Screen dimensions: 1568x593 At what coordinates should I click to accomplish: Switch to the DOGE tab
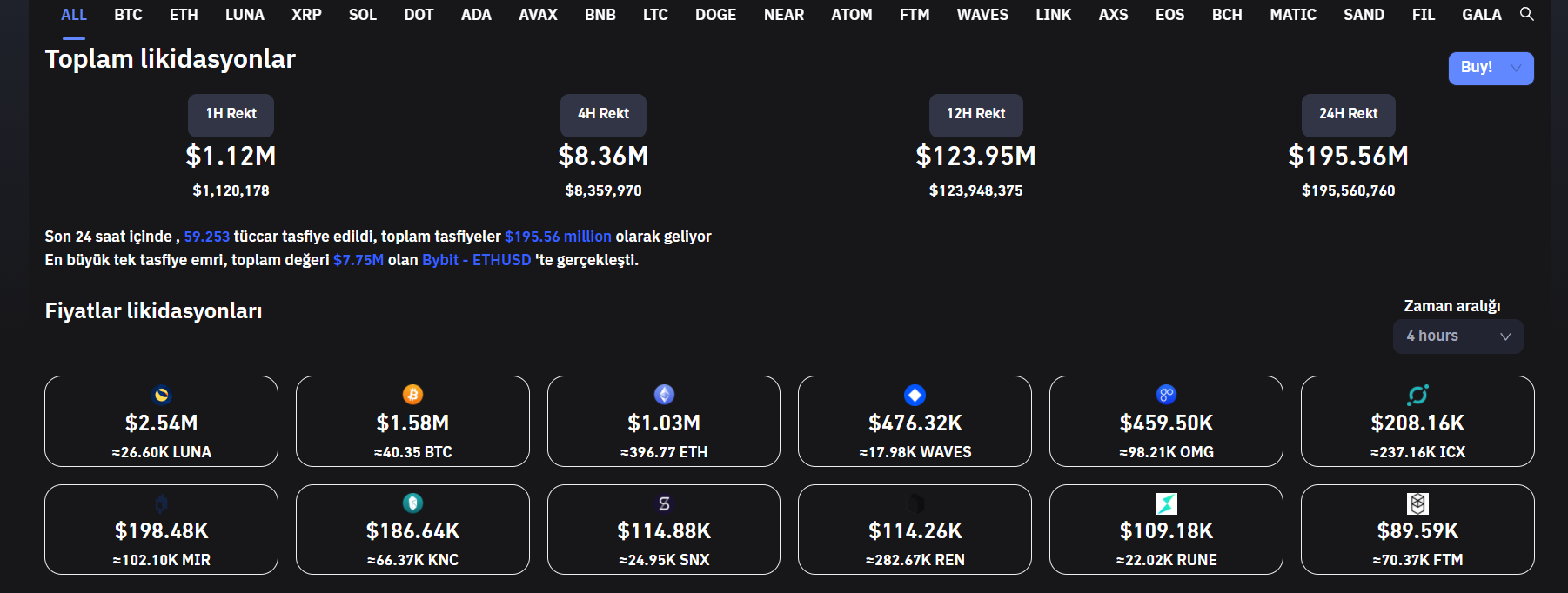tap(715, 15)
